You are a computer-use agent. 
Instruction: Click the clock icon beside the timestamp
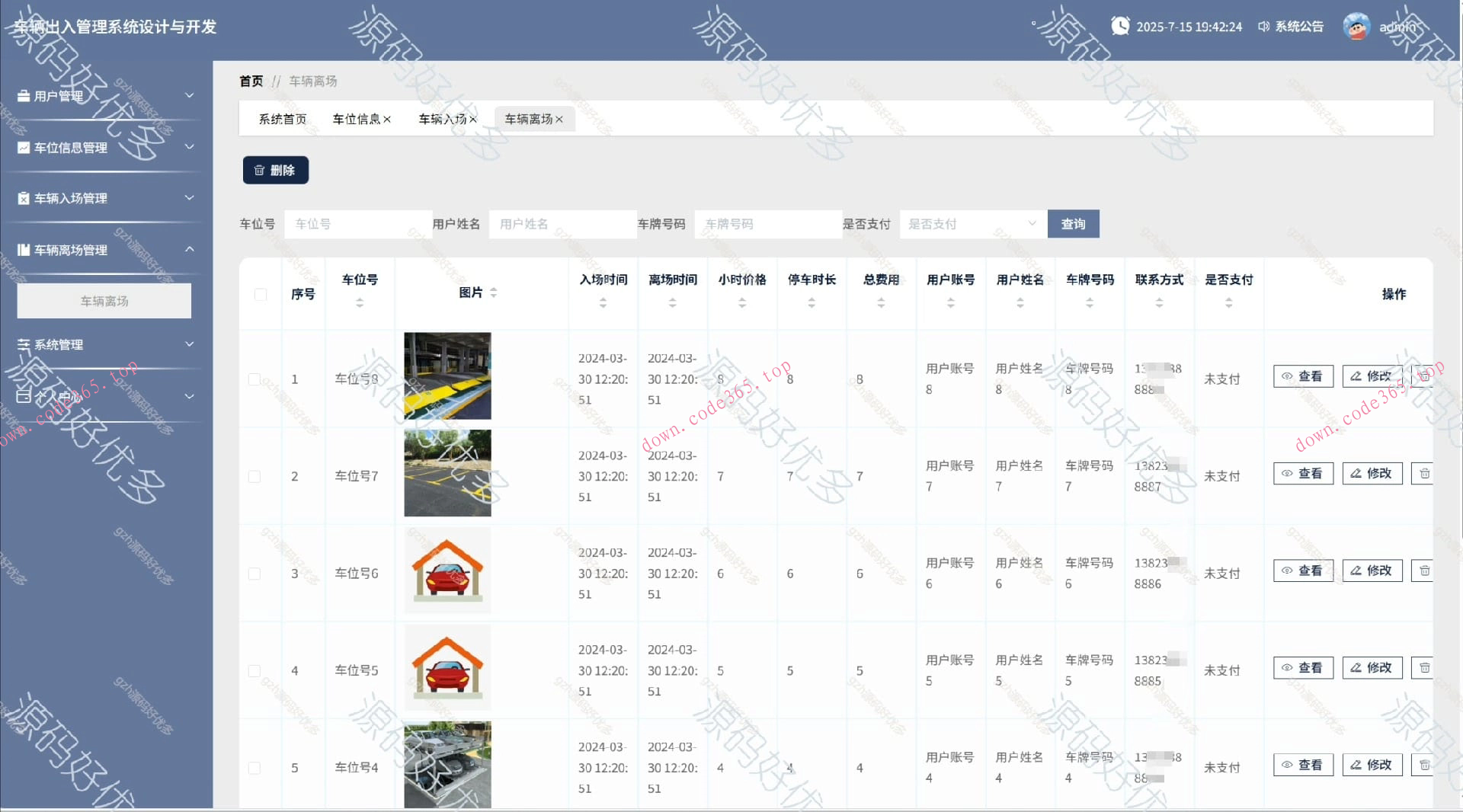pos(1119,25)
